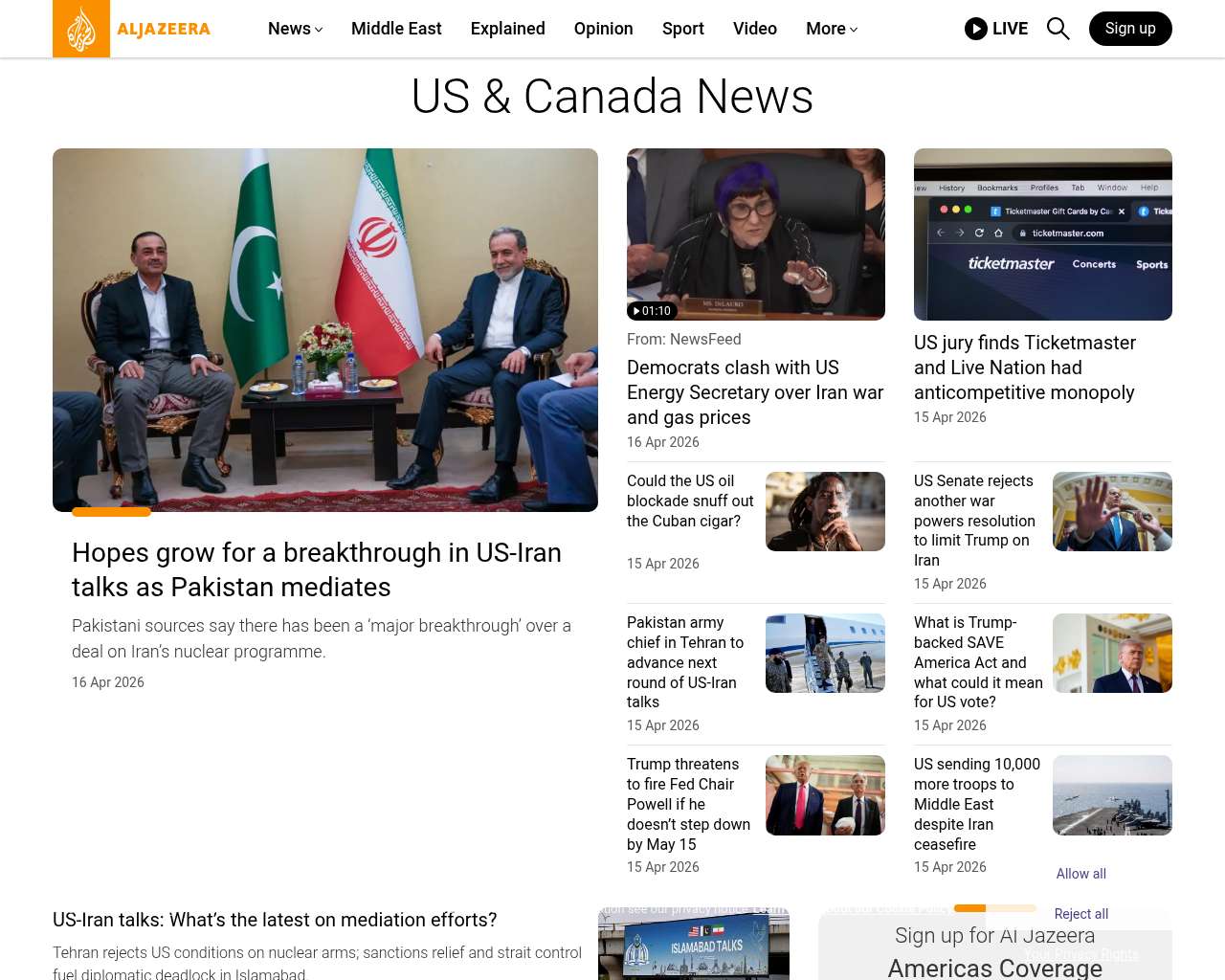
Task: Open the aircraft carrier thumbnail image
Action: [x=1112, y=795]
